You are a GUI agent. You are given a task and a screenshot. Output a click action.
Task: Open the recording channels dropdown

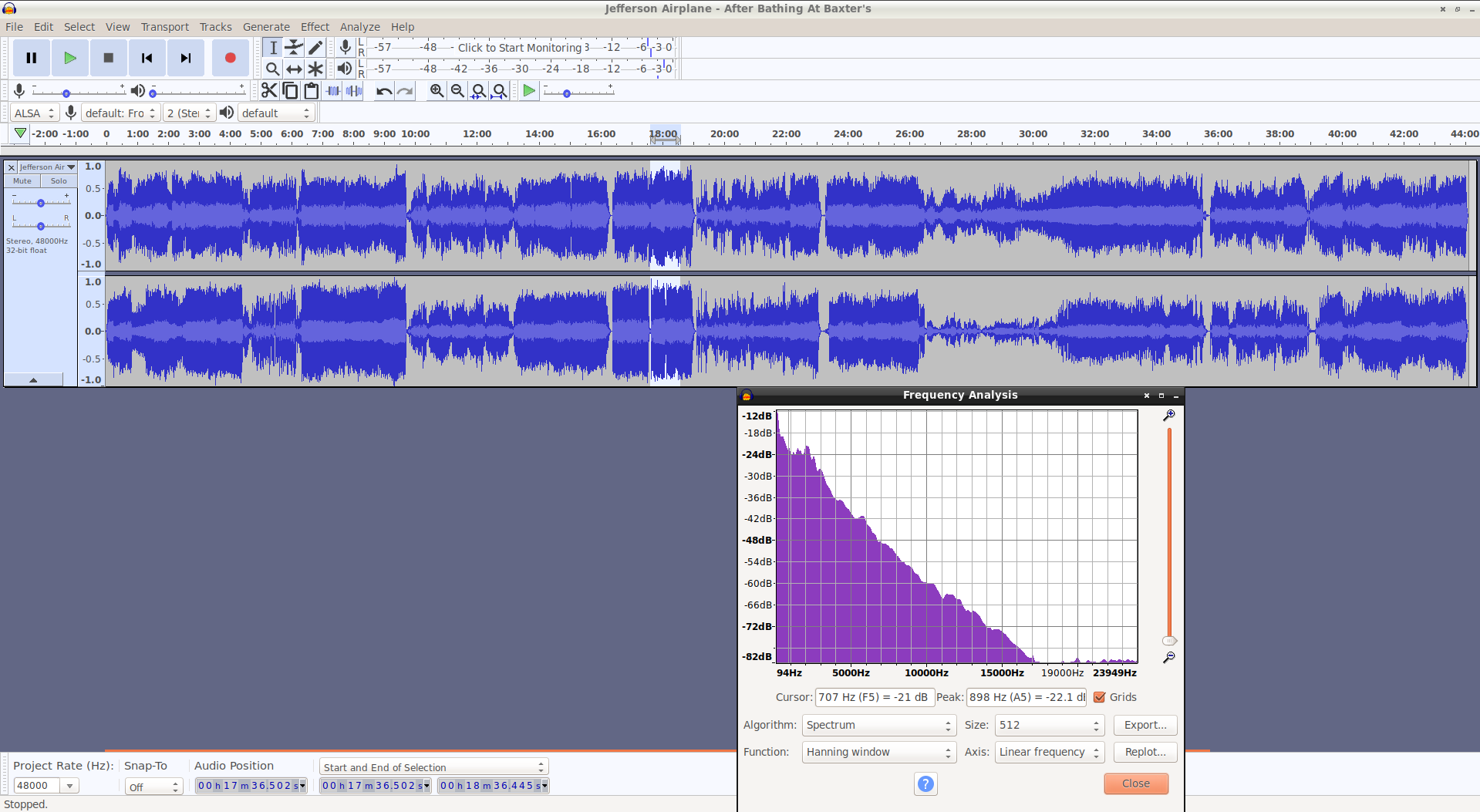click(x=189, y=113)
